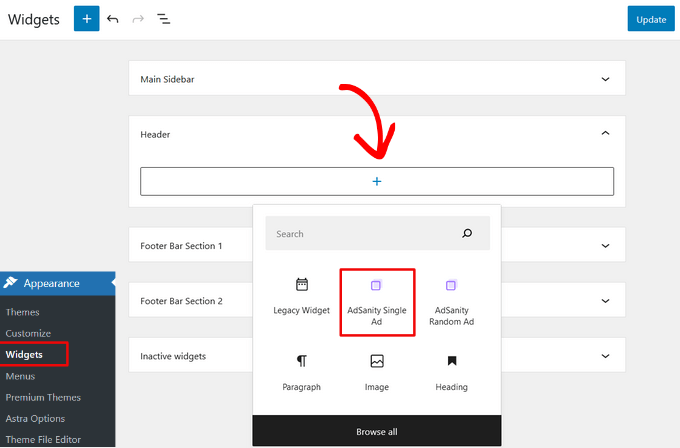Choose the AdSanity Random Ad block
The height and width of the screenshot is (448, 680).
tap(451, 302)
